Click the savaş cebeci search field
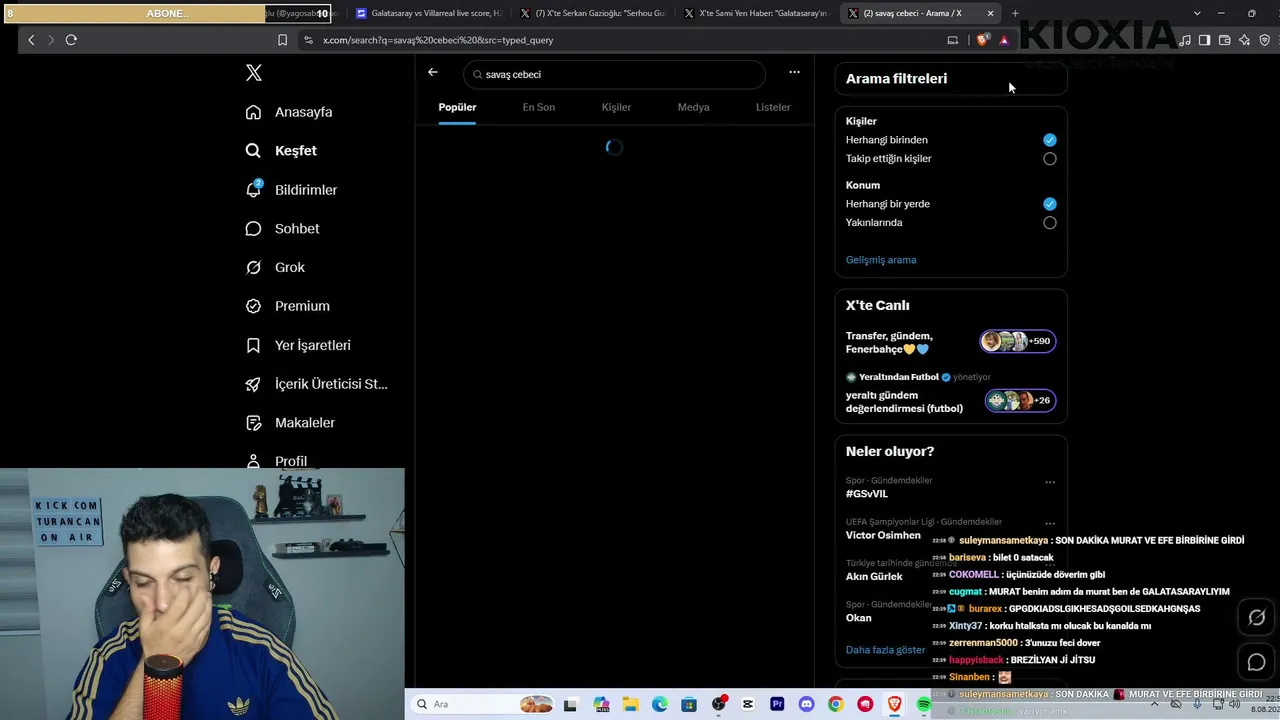Screen dimensions: 1280x720 615,74
